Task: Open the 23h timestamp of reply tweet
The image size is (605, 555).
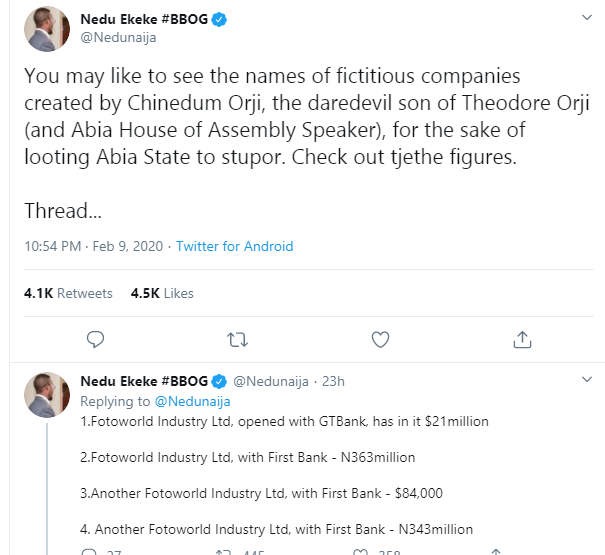Action: pos(333,381)
